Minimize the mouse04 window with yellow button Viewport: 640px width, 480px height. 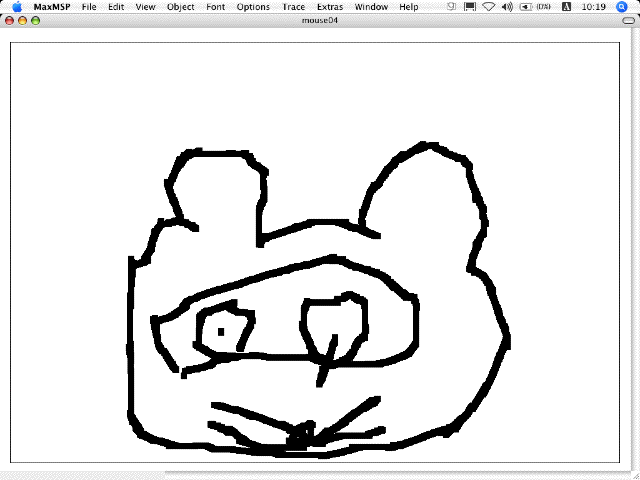[22, 21]
